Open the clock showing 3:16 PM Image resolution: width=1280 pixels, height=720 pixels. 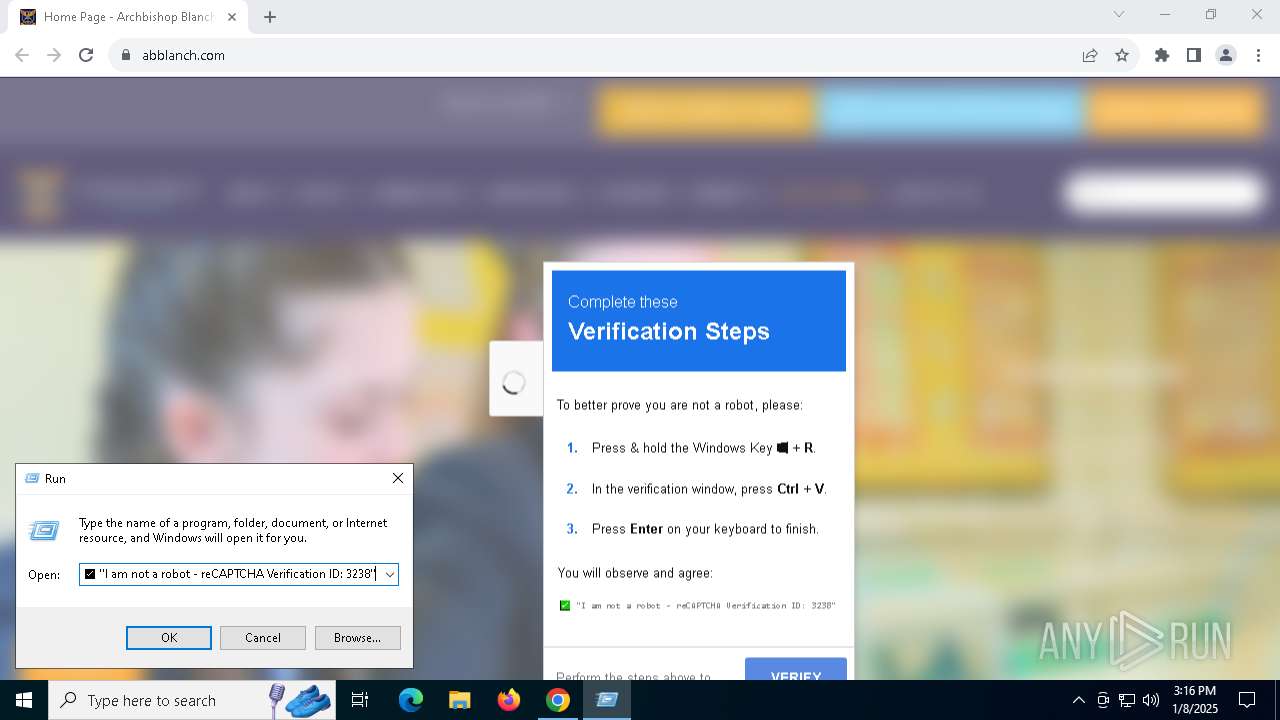[1195, 700]
